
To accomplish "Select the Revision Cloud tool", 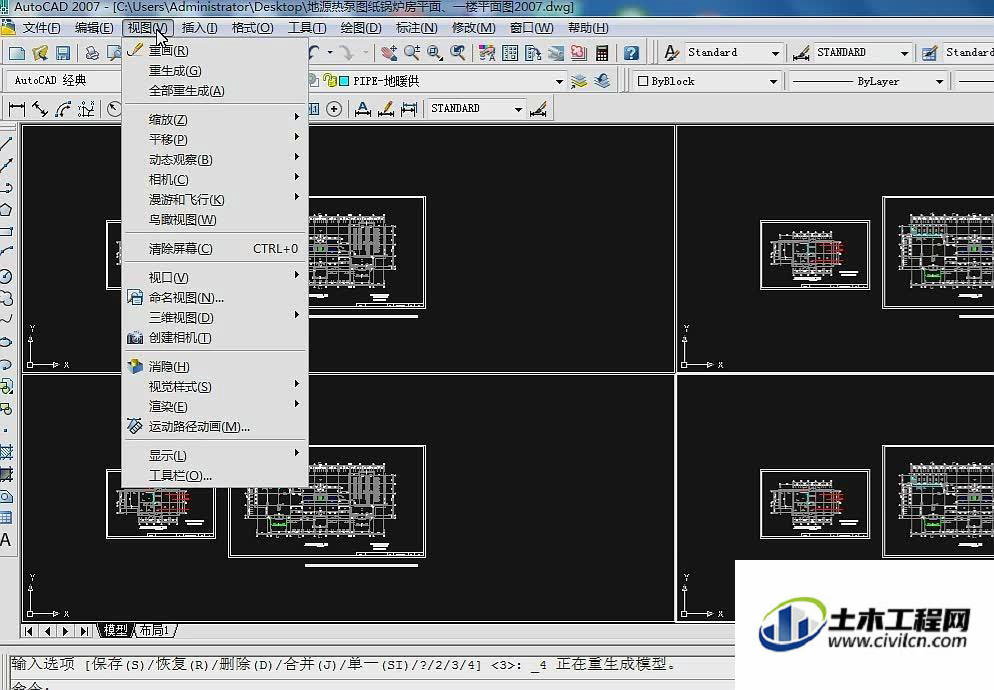I will pyautogui.click(x=6, y=298).
